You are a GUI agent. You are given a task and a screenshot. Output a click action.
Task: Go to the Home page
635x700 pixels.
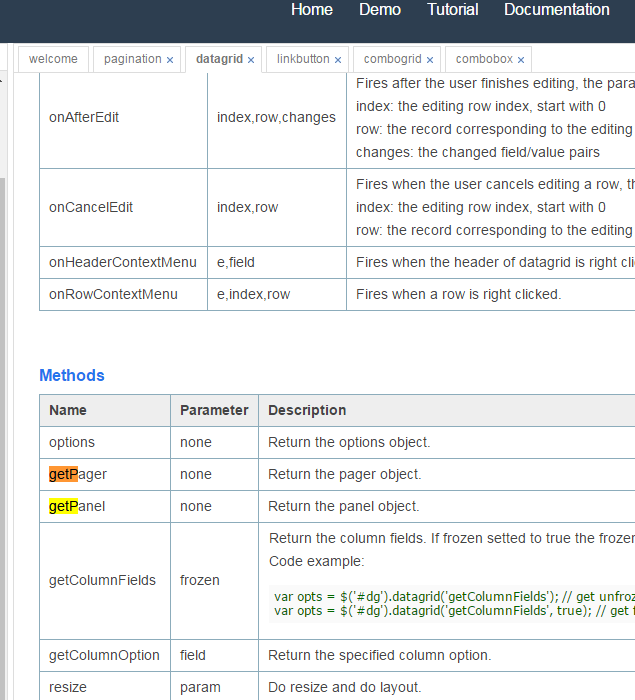click(312, 10)
